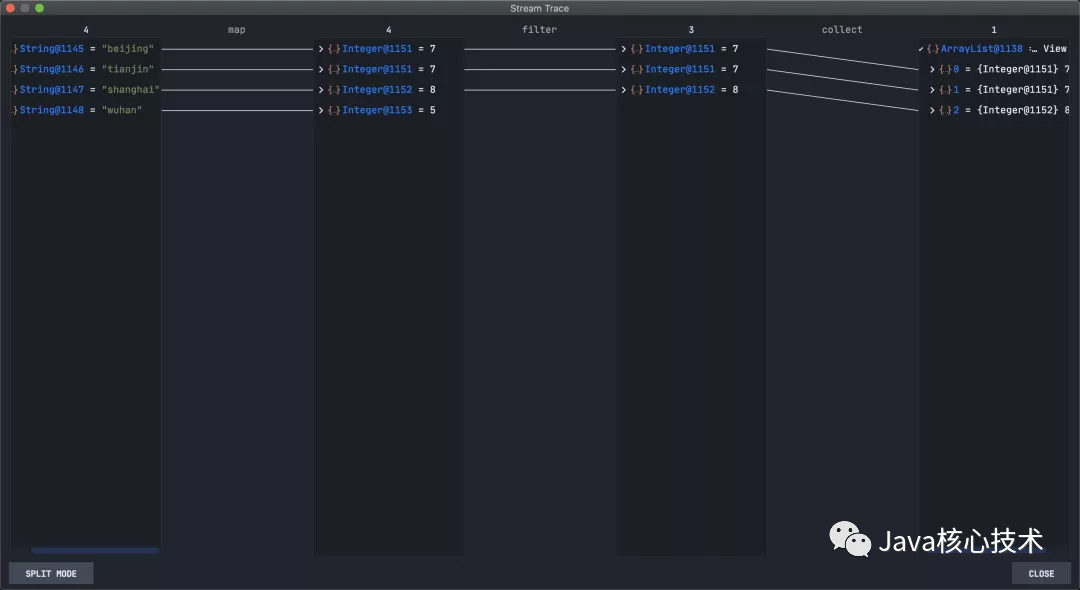This screenshot has width=1080, height=590.
Task: Select the String@1145 = "beijing" row
Action: pyautogui.click(x=85, y=49)
